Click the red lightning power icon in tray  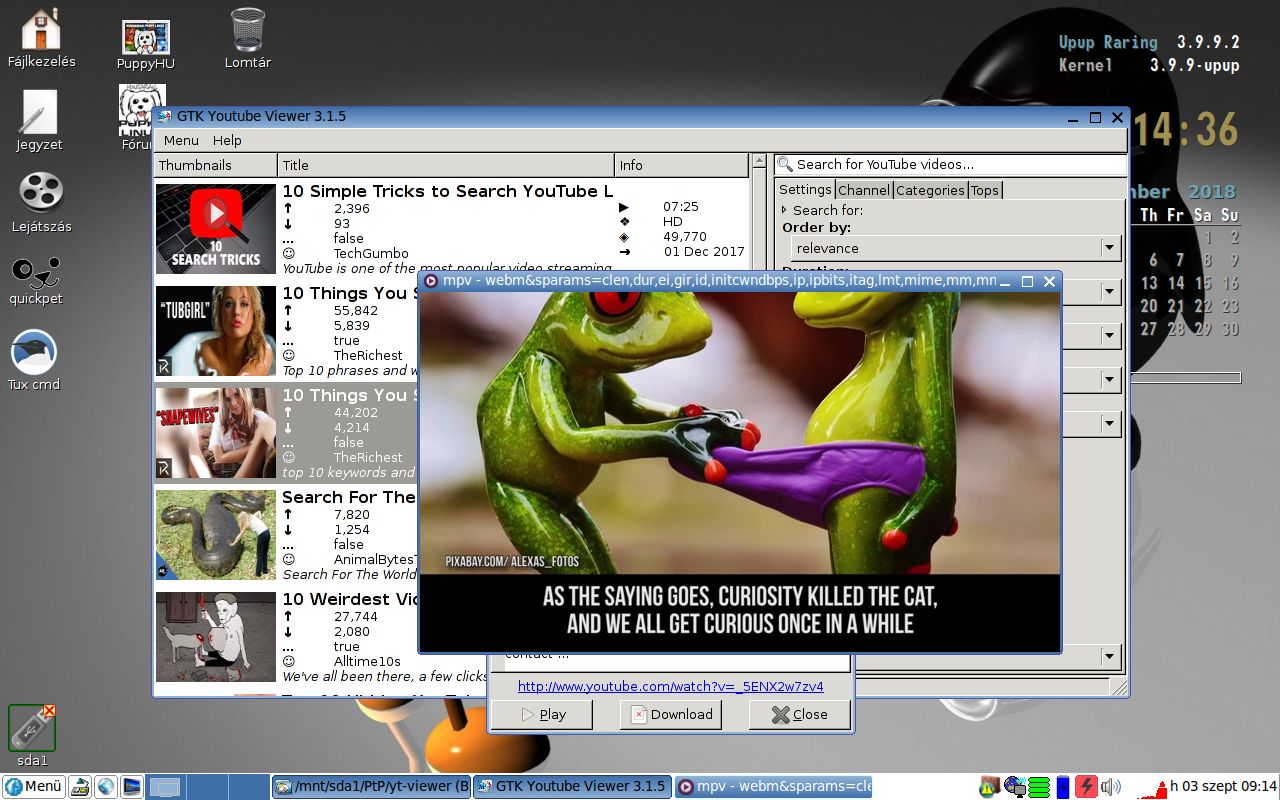(1086, 787)
